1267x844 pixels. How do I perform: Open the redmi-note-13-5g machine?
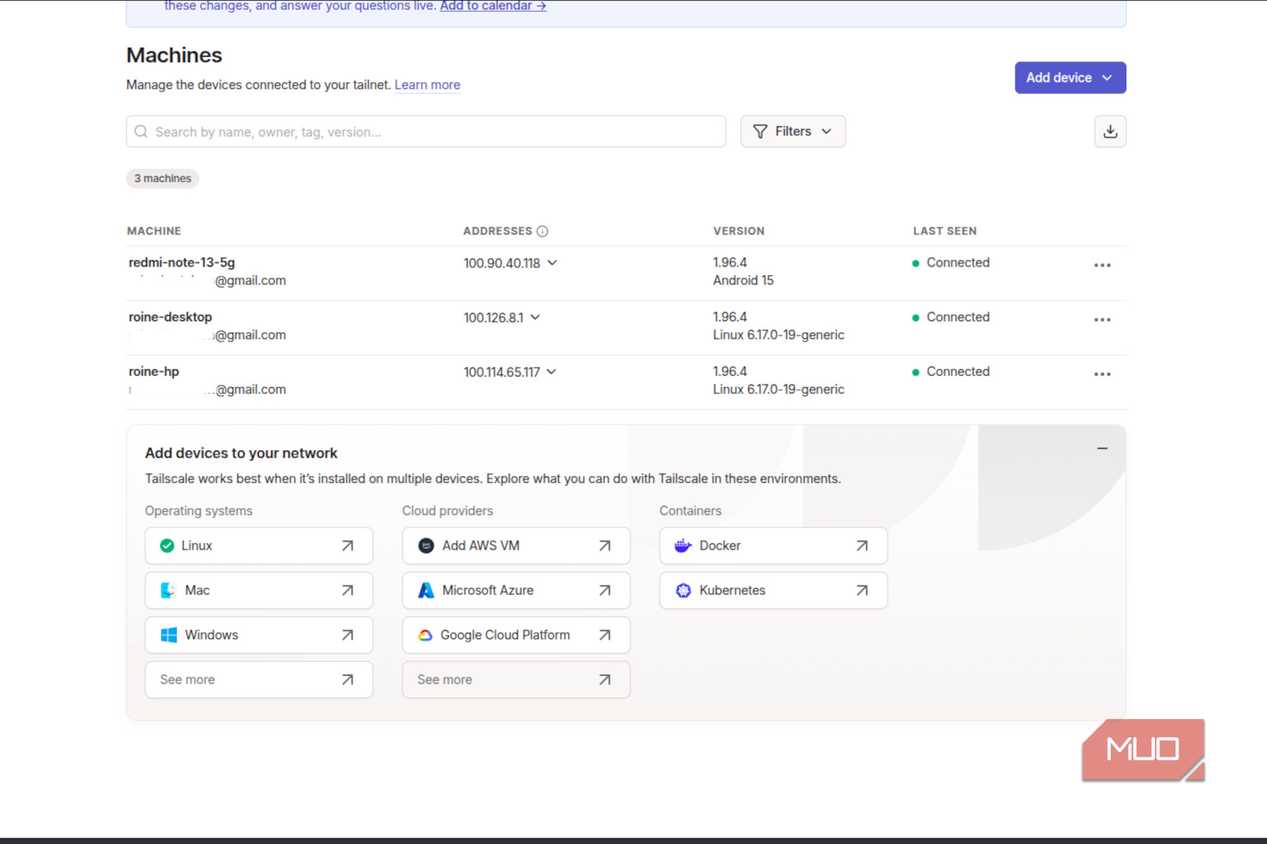point(182,263)
